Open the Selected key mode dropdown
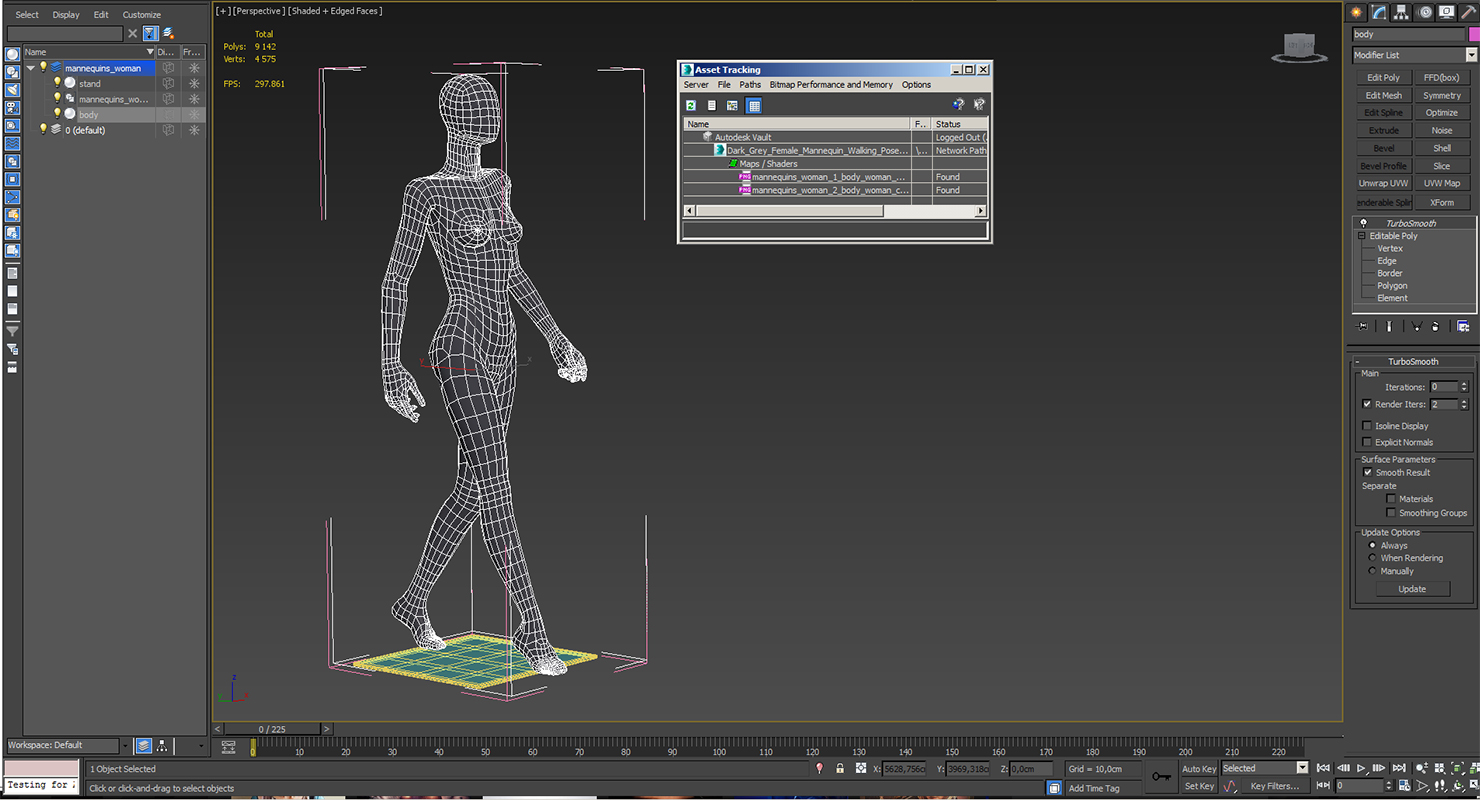The height and width of the screenshot is (800, 1480). click(1301, 768)
